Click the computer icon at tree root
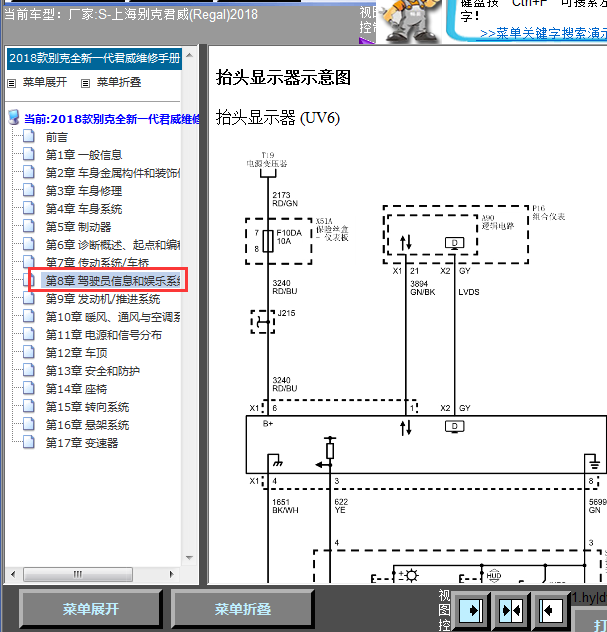Screen dimensions: 607x632 [14, 117]
